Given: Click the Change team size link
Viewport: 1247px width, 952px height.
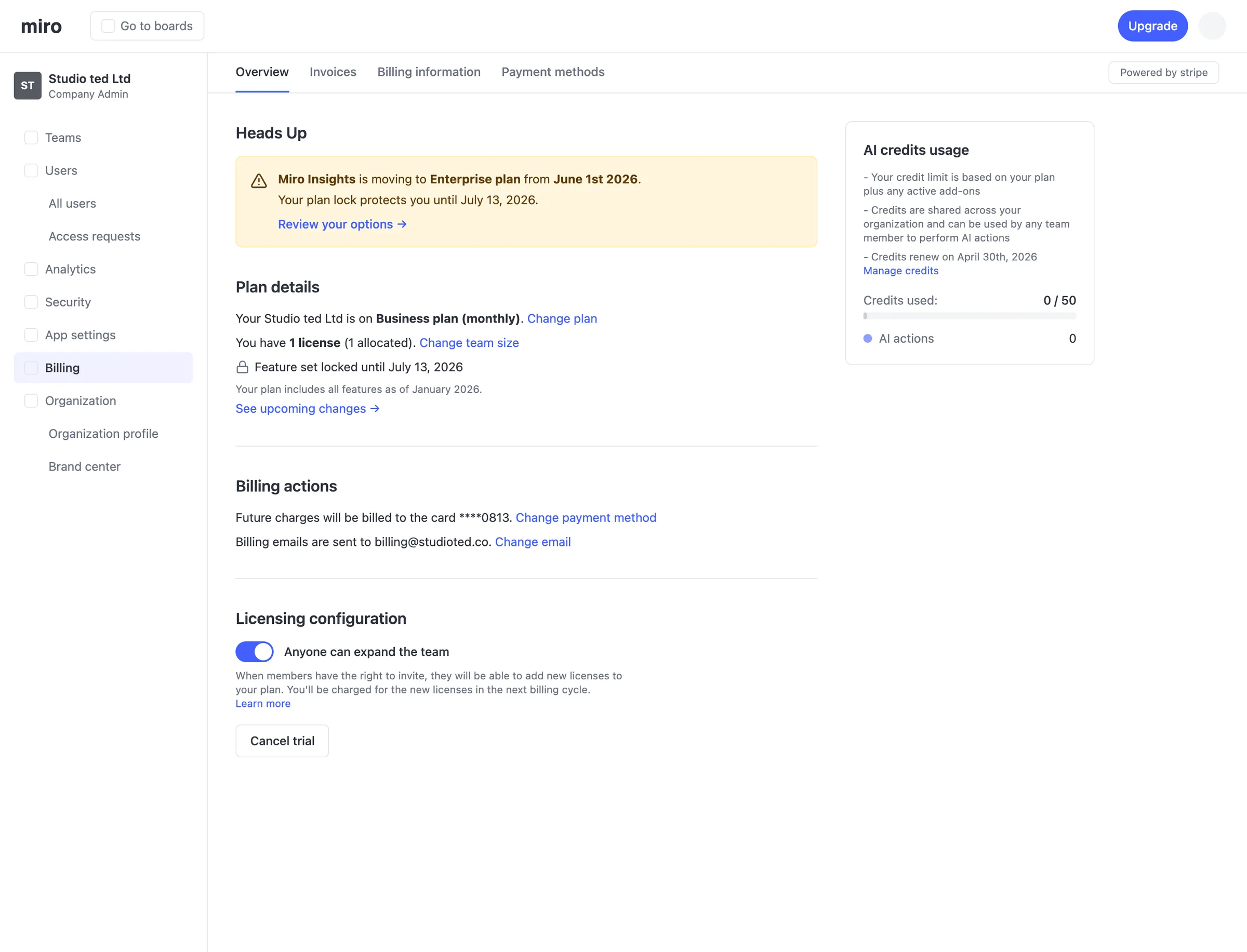Looking at the screenshot, I should click(x=469, y=343).
